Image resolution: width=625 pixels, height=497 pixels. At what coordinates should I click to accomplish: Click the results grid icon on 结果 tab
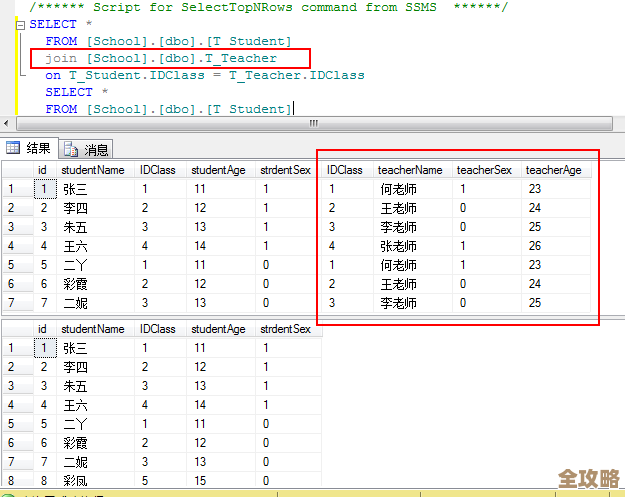coord(13,148)
